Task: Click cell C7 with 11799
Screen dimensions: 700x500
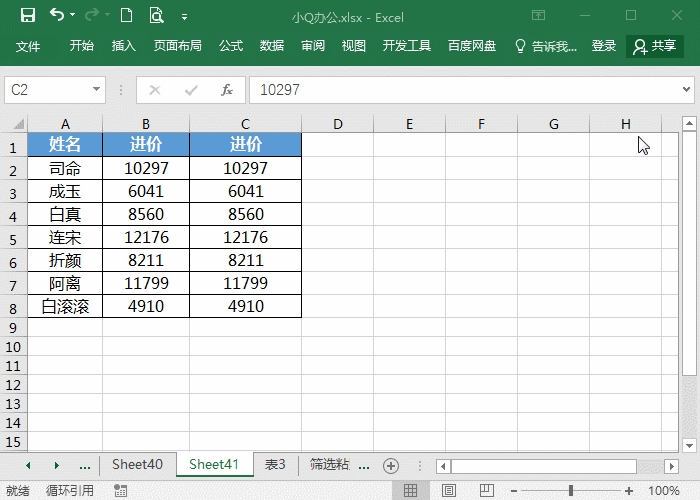Action: (x=246, y=283)
